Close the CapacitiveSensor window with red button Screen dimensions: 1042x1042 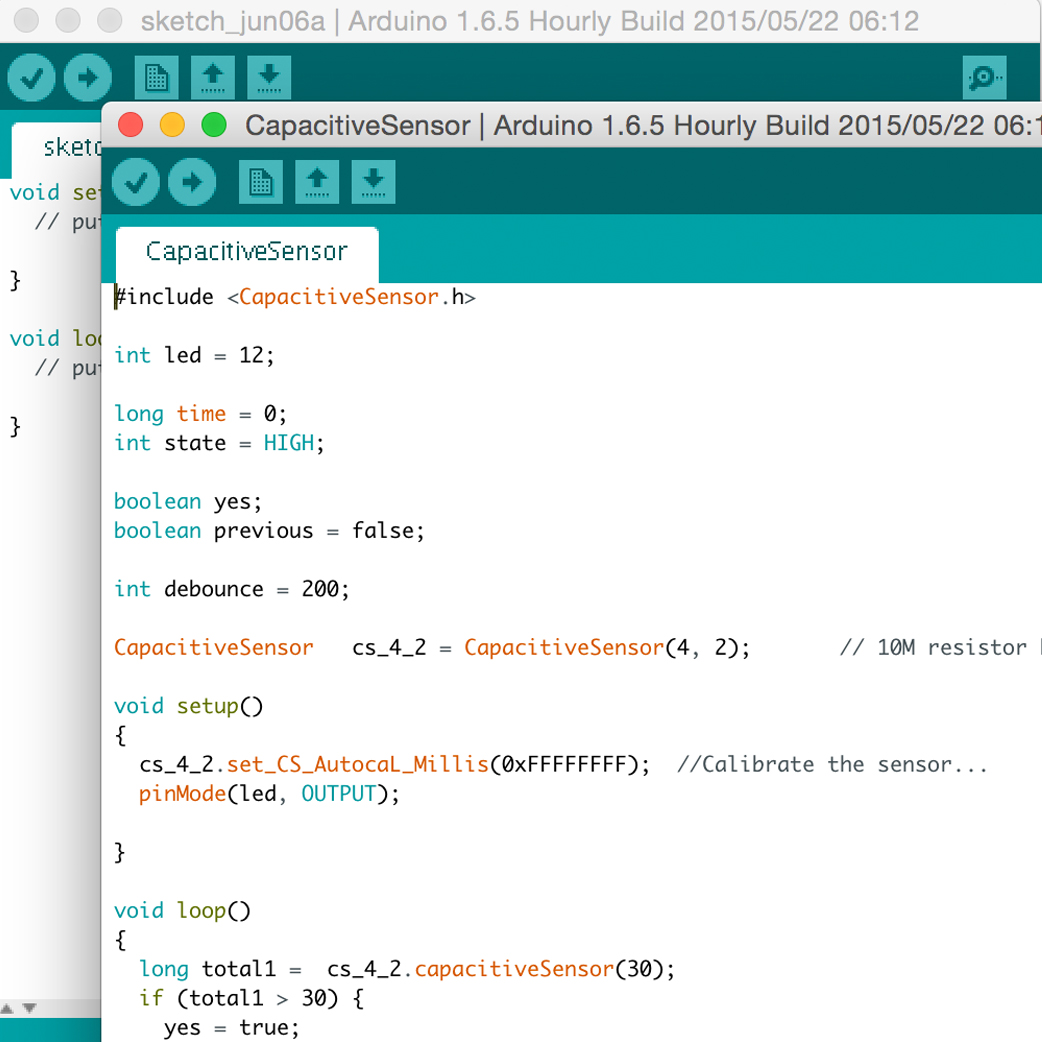(130, 125)
